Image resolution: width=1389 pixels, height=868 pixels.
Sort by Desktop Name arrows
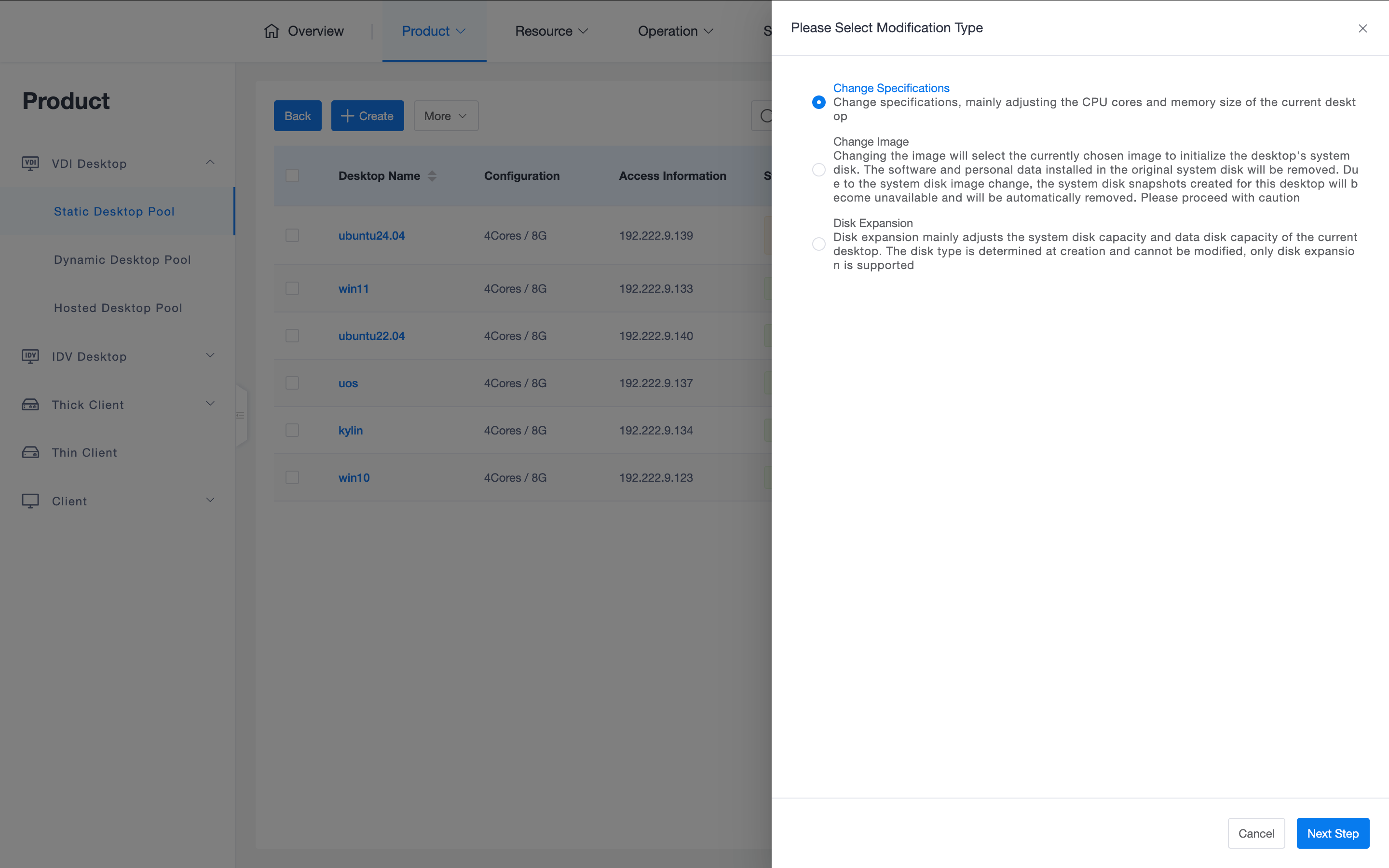pyautogui.click(x=432, y=176)
